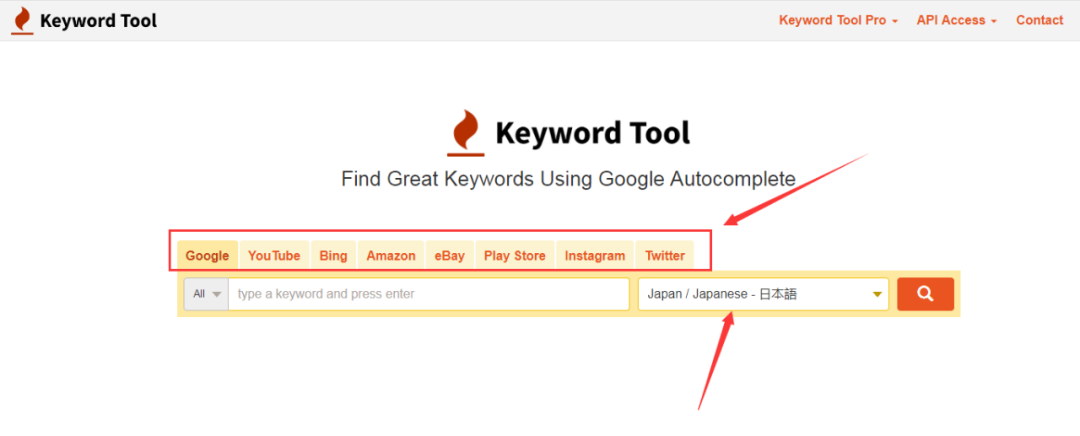Open the API Access menu
This screenshot has height=436, width=1080.
957,21
